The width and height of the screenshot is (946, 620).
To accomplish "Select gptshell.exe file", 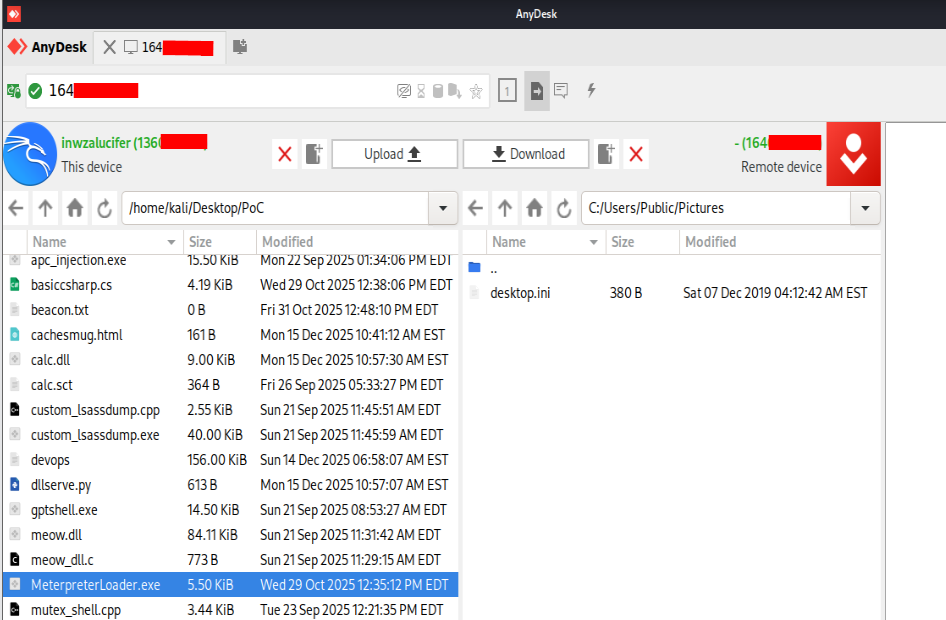I will (x=230, y=510).
